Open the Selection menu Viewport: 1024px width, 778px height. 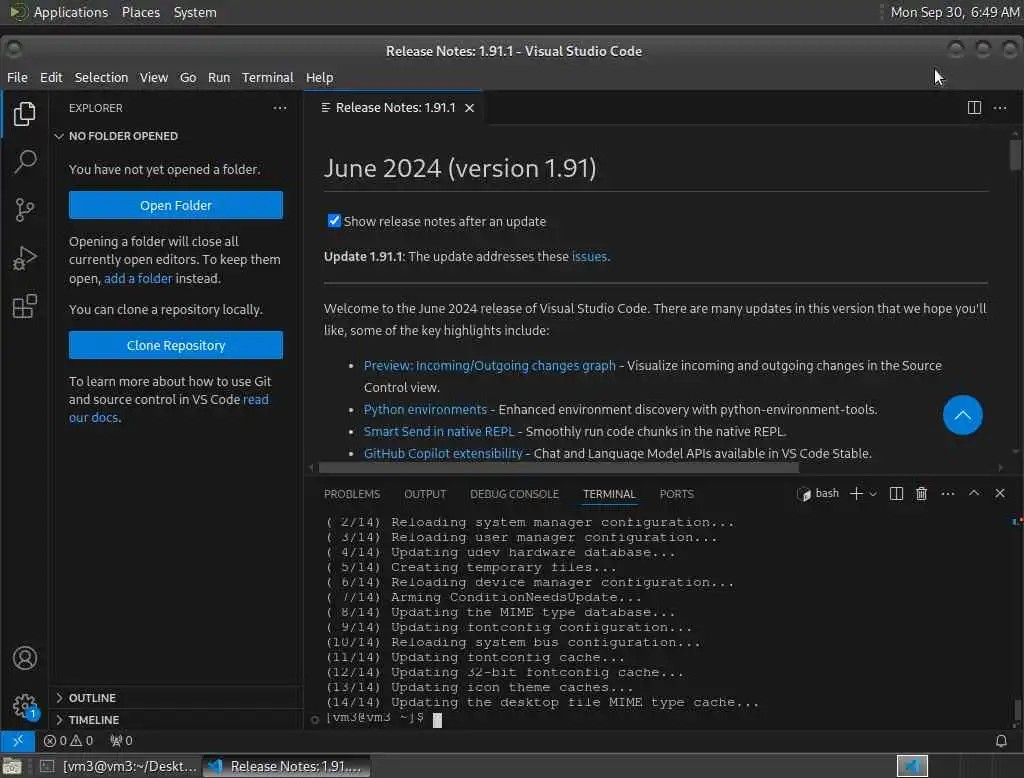point(101,78)
